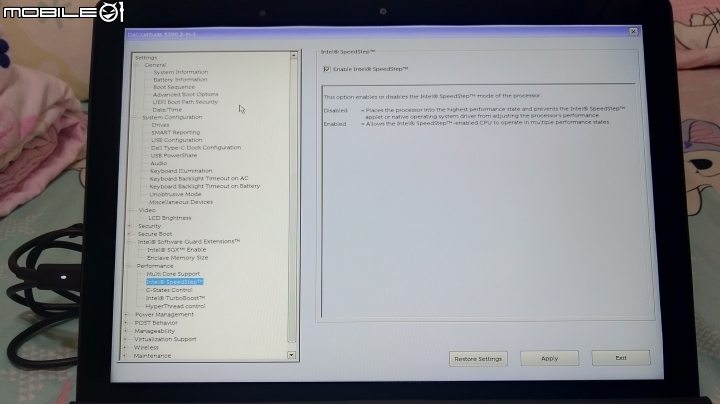Expand the Maintenance tree node

(125, 356)
